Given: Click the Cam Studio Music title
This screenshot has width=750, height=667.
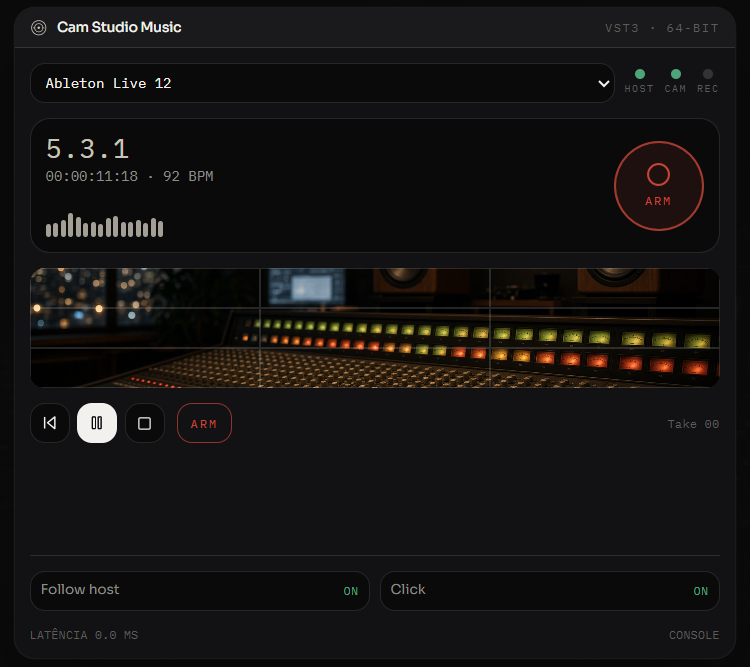Looking at the screenshot, I should pyautogui.click(x=119, y=27).
